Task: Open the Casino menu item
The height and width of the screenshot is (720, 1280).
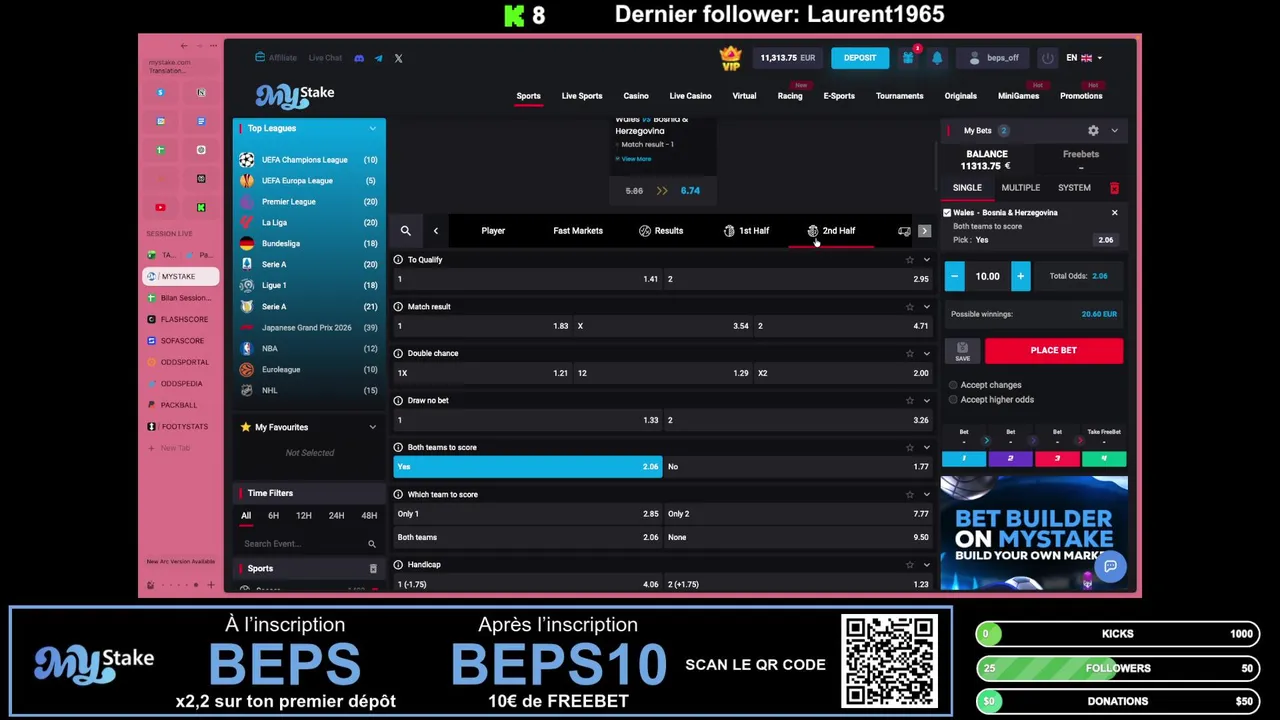Action: coord(636,96)
